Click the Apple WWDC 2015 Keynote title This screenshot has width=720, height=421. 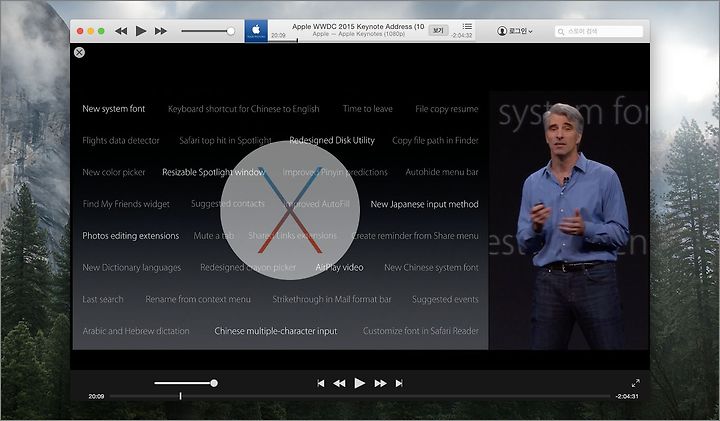[358, 27]
